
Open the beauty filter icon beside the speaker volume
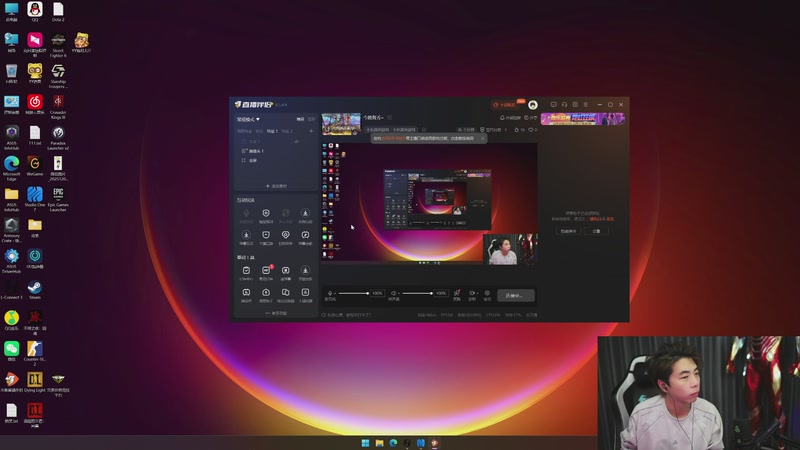pyautogui.click(x=457, y=295)
